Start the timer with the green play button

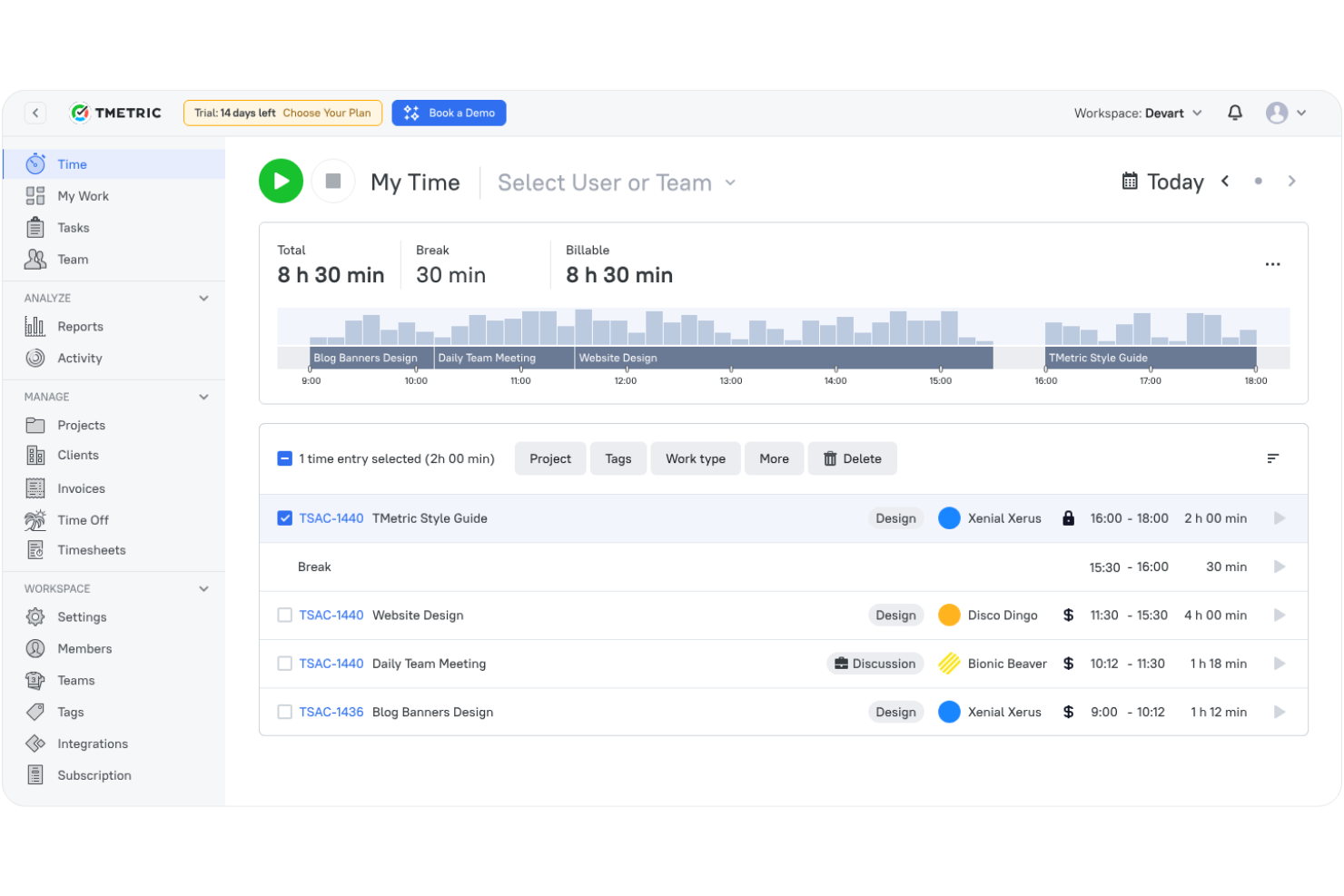[x=281, y=181]
